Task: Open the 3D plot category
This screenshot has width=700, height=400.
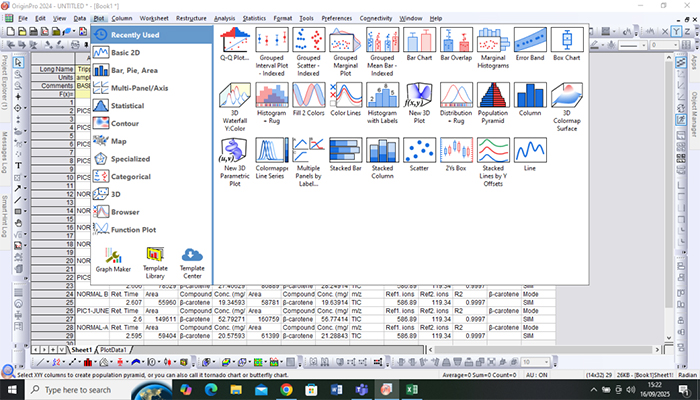Action: pos(152,194)
